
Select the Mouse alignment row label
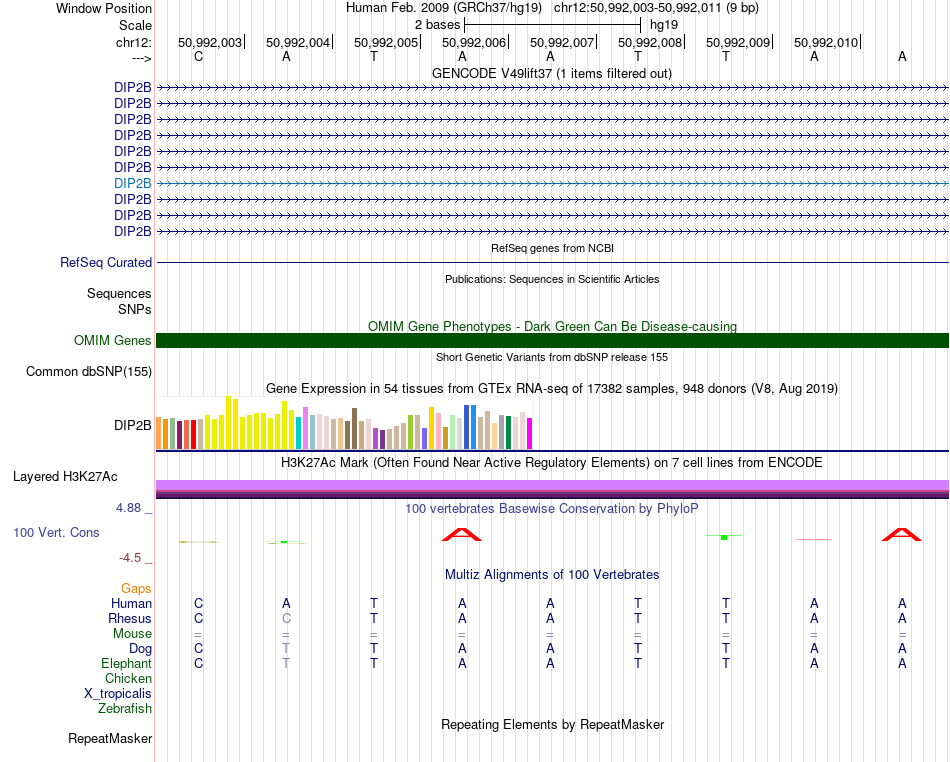click(132, 634)
